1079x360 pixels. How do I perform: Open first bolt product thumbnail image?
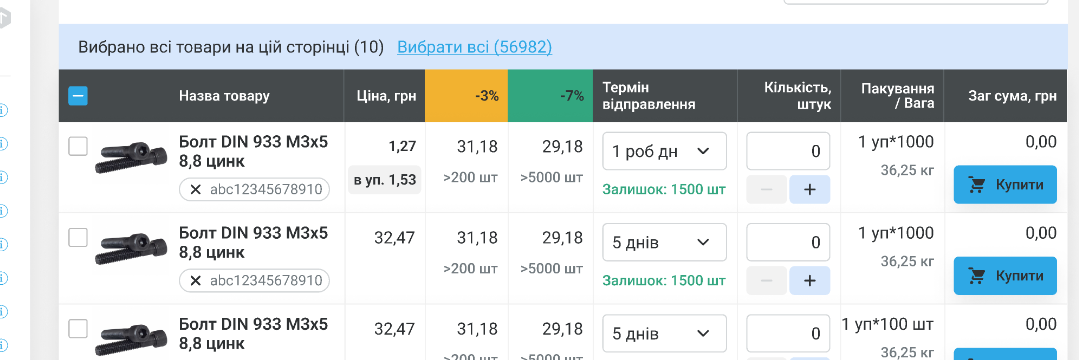point(131,157)
